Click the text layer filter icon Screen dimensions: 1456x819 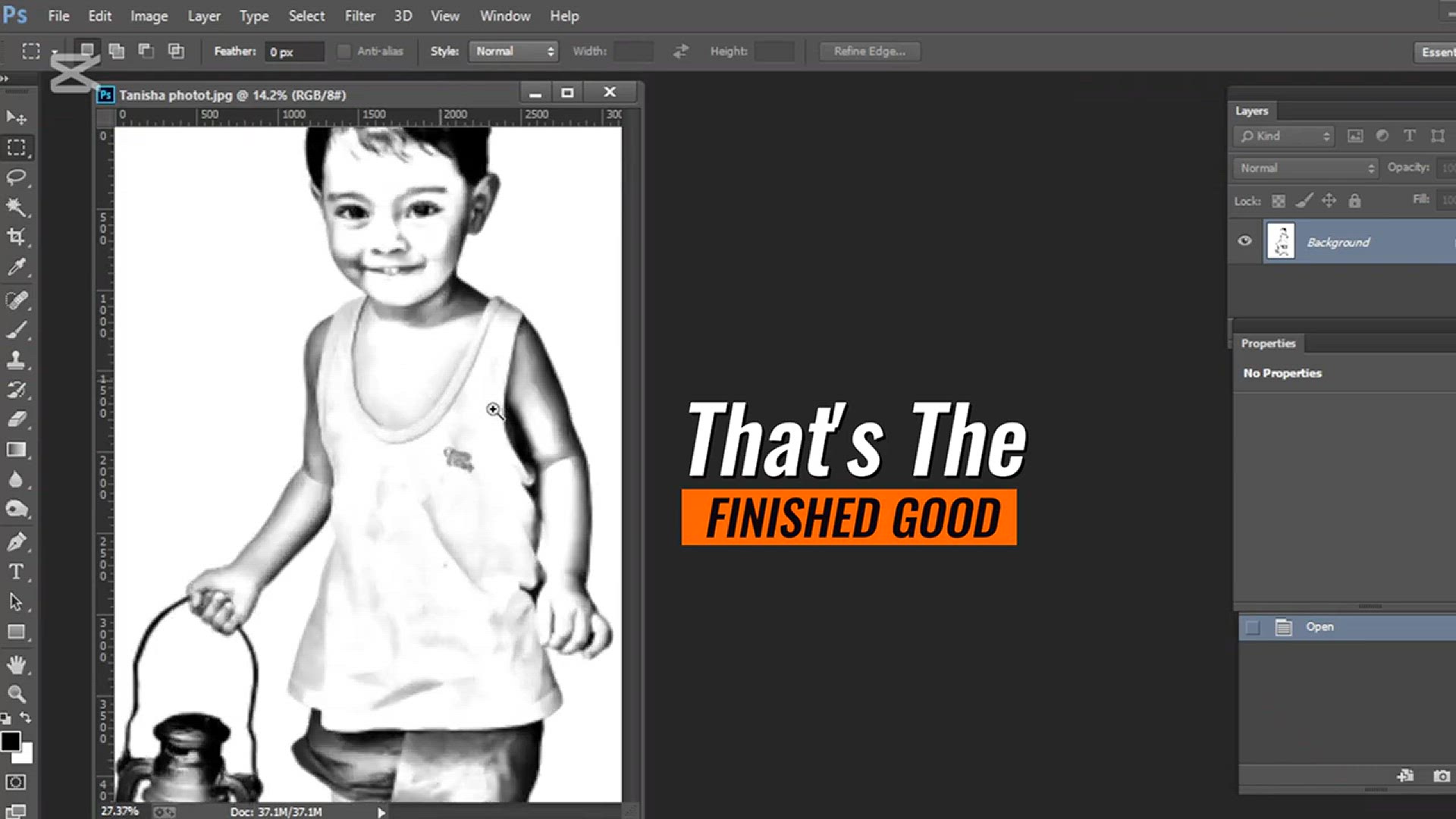coord(1409,136)
